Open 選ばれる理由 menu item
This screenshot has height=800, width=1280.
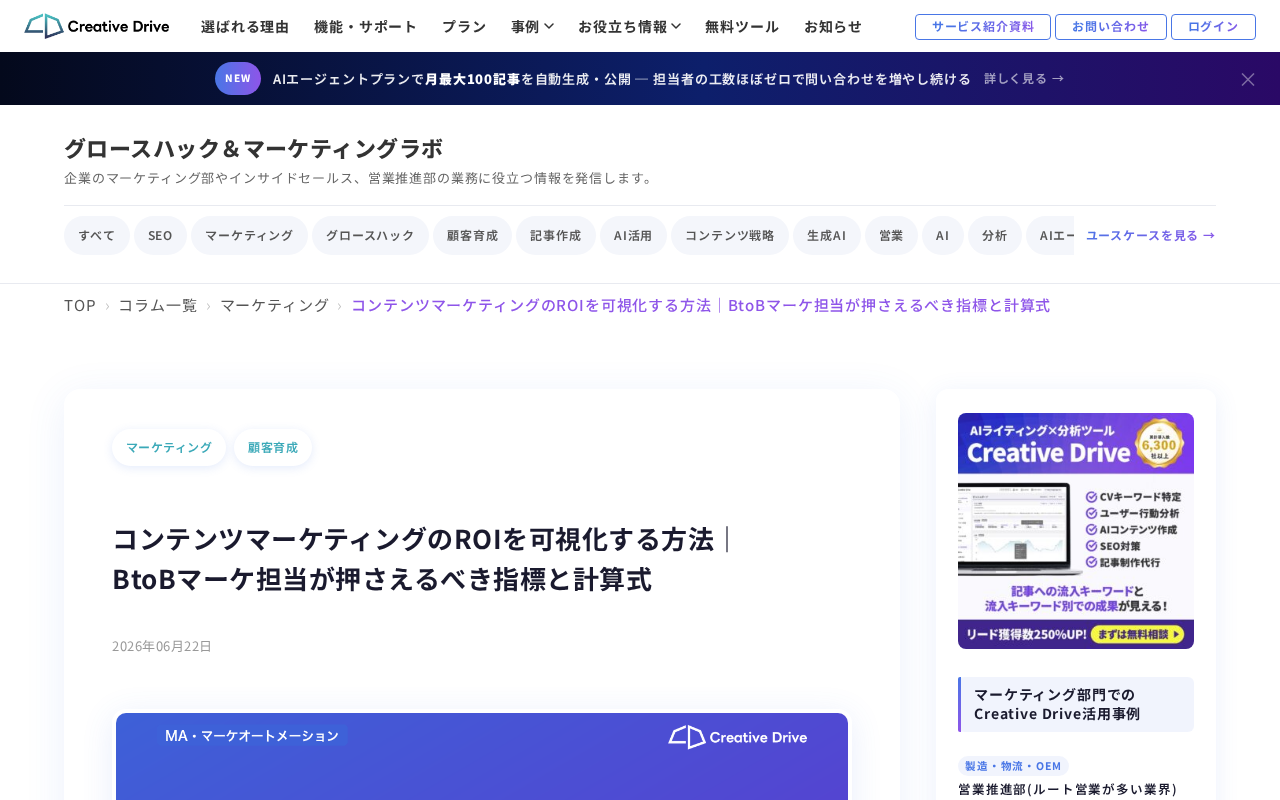[245, 27]
